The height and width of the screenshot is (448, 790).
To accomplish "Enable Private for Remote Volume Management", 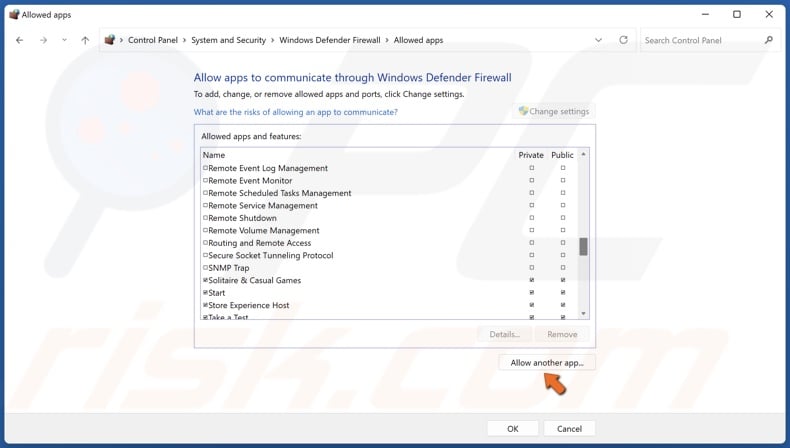I will [x=532, y=230].
